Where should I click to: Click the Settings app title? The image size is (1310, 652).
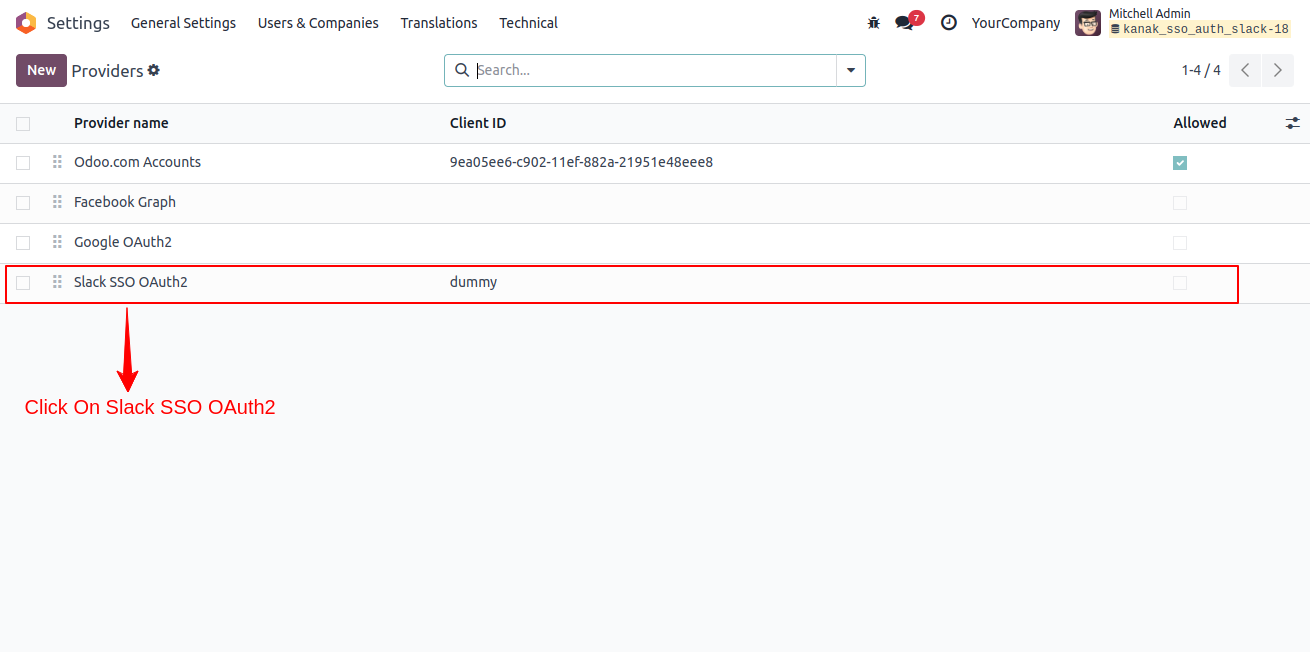(78, 23)
